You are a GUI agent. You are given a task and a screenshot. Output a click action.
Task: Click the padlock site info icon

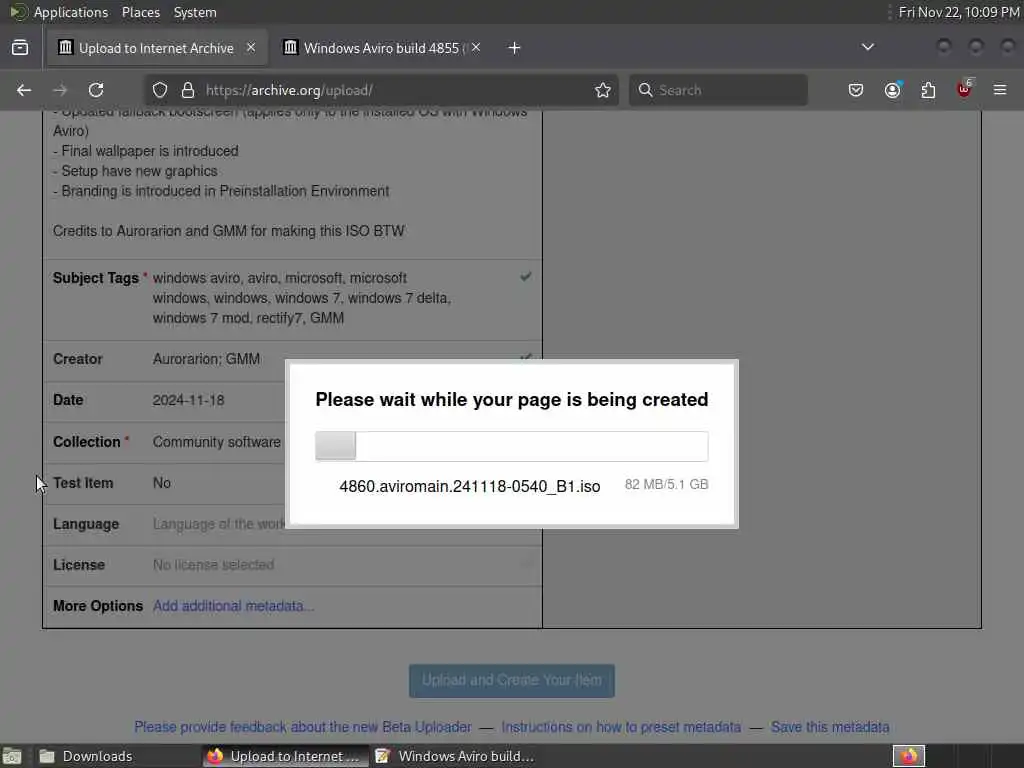(188, 90)
